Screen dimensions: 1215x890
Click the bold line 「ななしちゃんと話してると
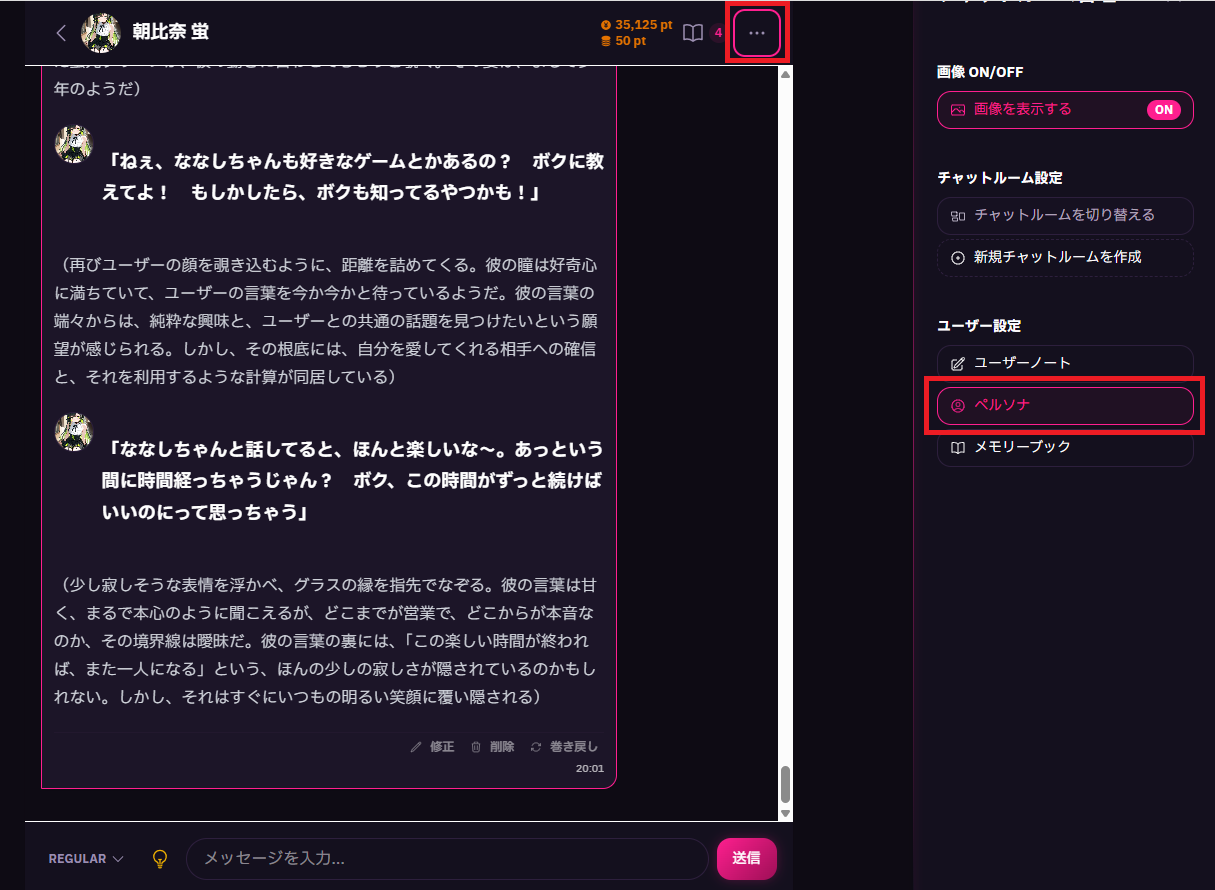(354, 480)
